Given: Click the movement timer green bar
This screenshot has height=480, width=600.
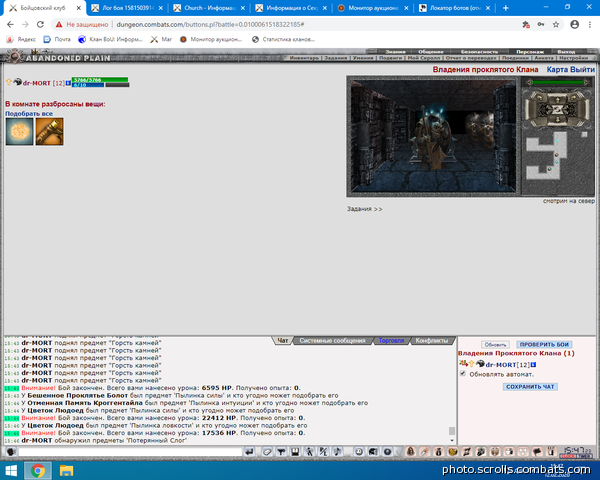Looking at the screenshot, I should (558, 82).
